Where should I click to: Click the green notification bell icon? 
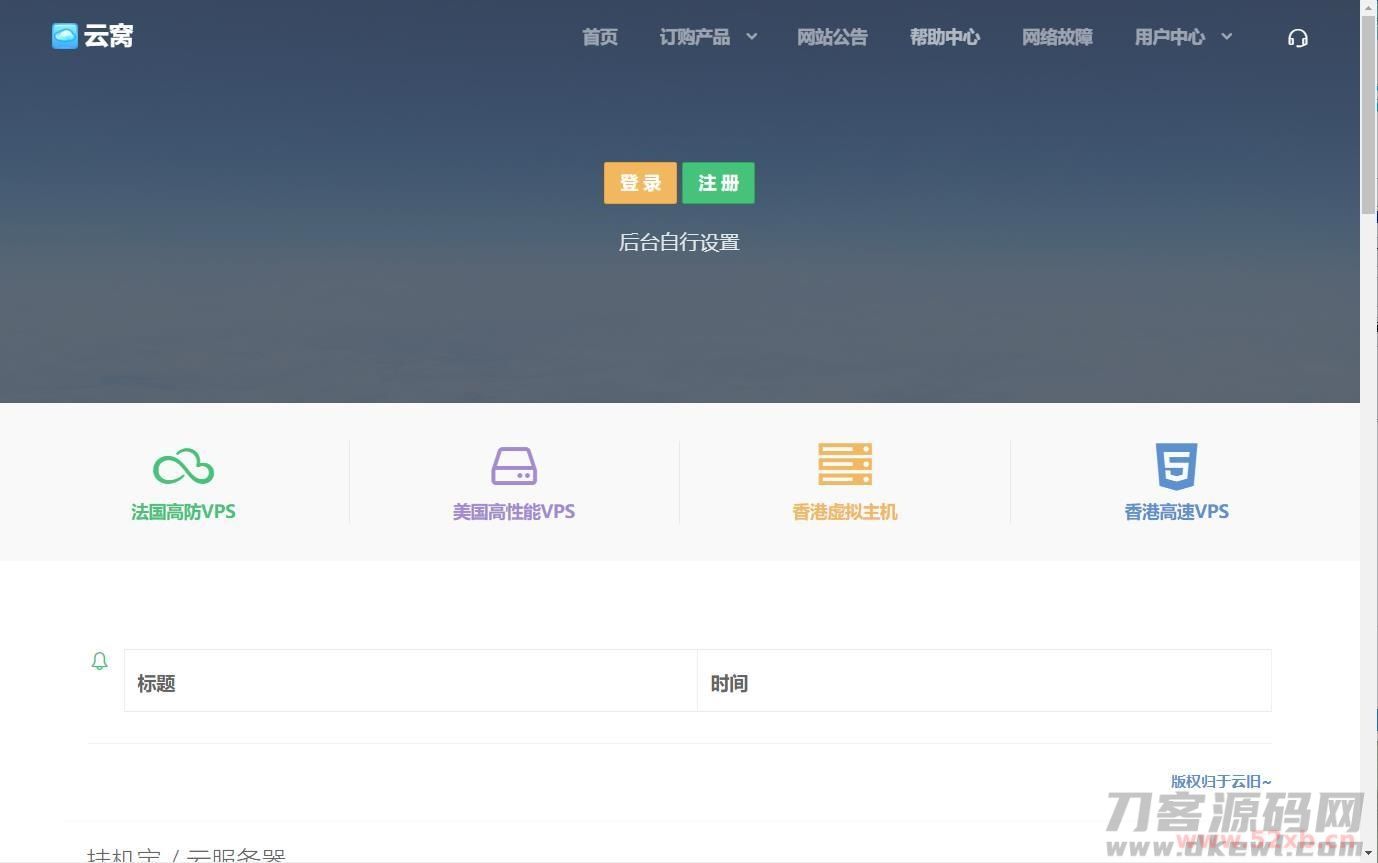[x=99, y=661]
